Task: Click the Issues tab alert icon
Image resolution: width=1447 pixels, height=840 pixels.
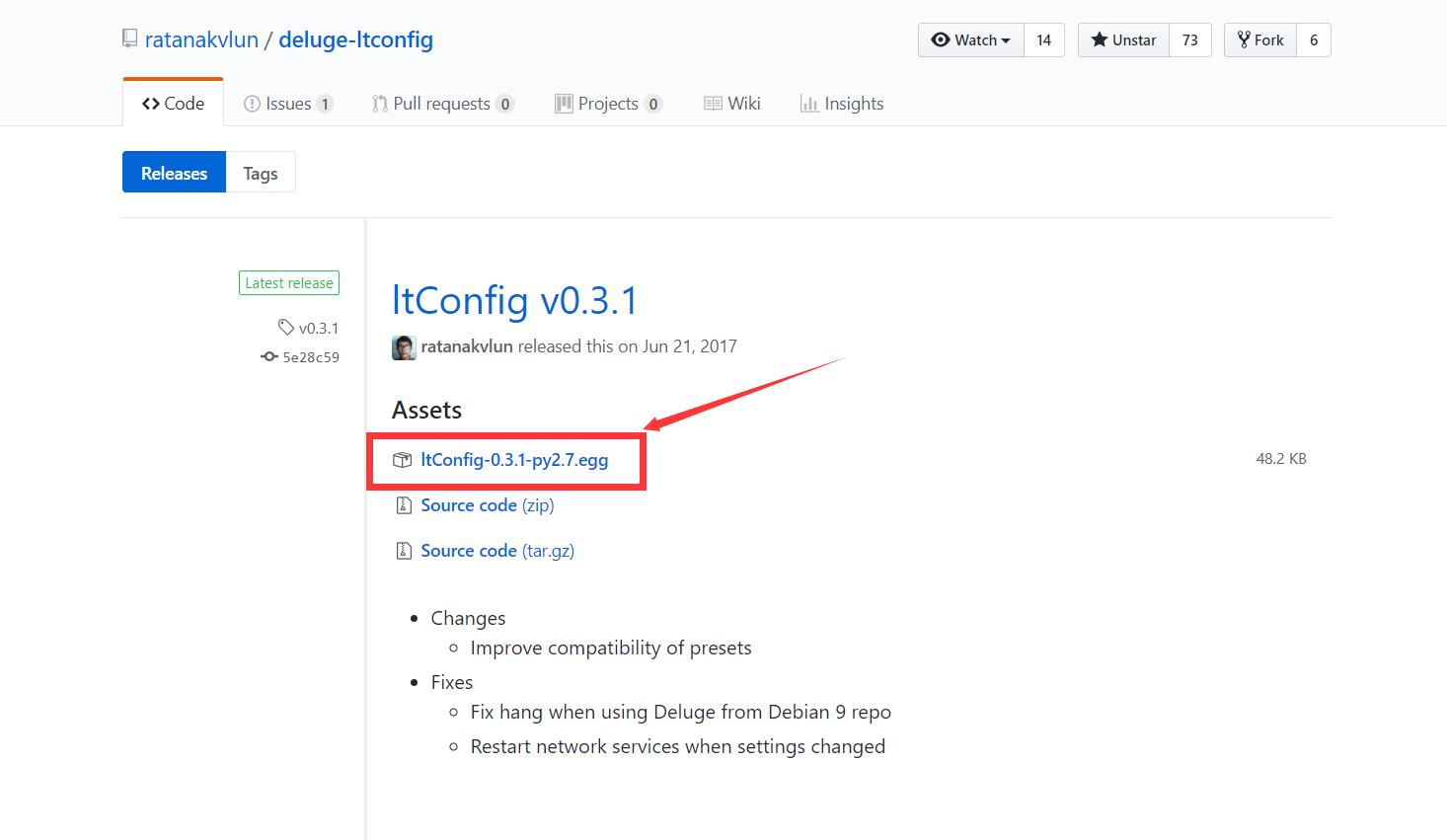Action: [x=252, y=104]
